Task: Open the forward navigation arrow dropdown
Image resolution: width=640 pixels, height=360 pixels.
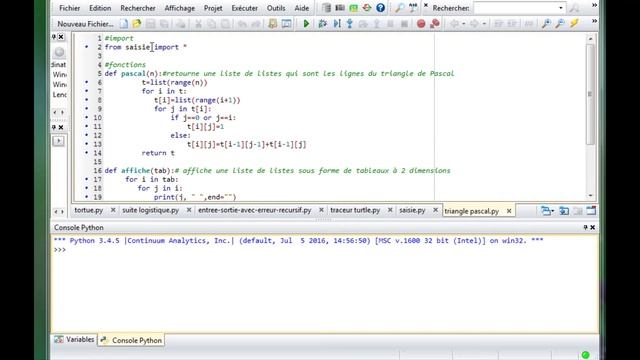Action: click(484, 24)
